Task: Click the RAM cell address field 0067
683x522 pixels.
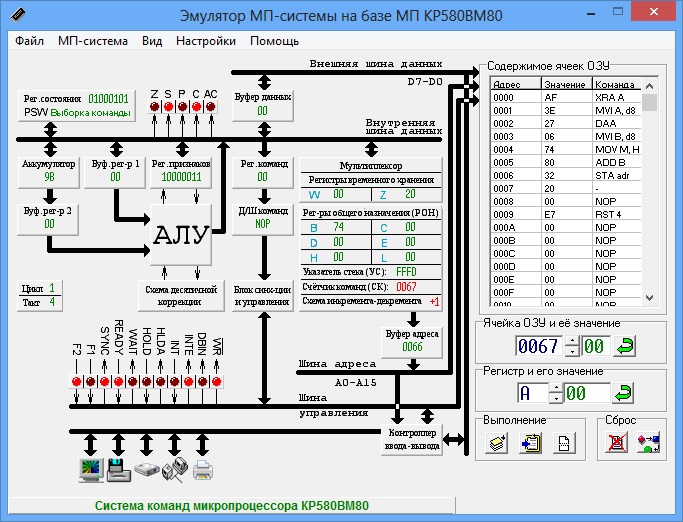Action: [x=539, y=346]
